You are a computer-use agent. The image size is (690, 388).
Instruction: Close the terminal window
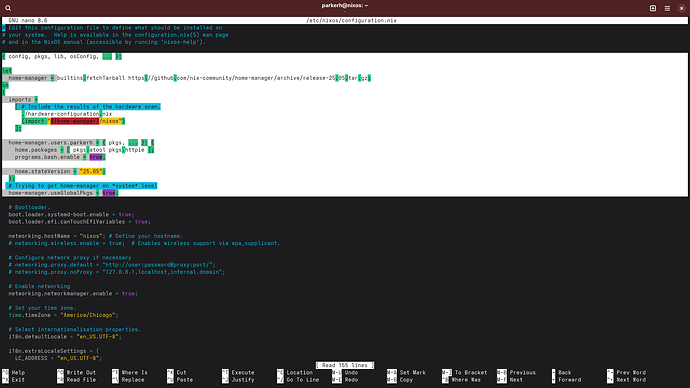682,8
